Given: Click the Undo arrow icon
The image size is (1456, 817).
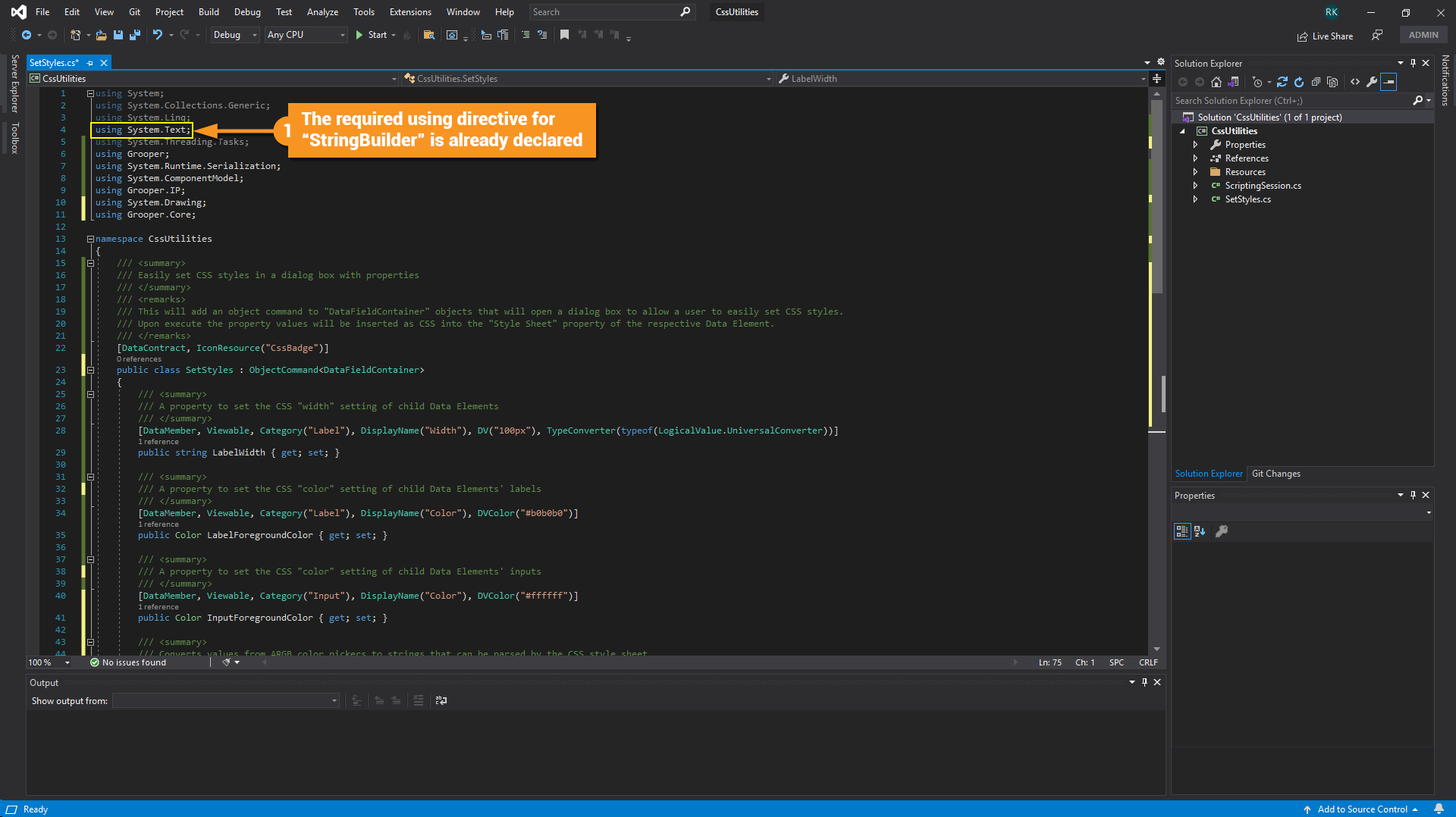Looking at the screenshot, I should click(157, 35).
